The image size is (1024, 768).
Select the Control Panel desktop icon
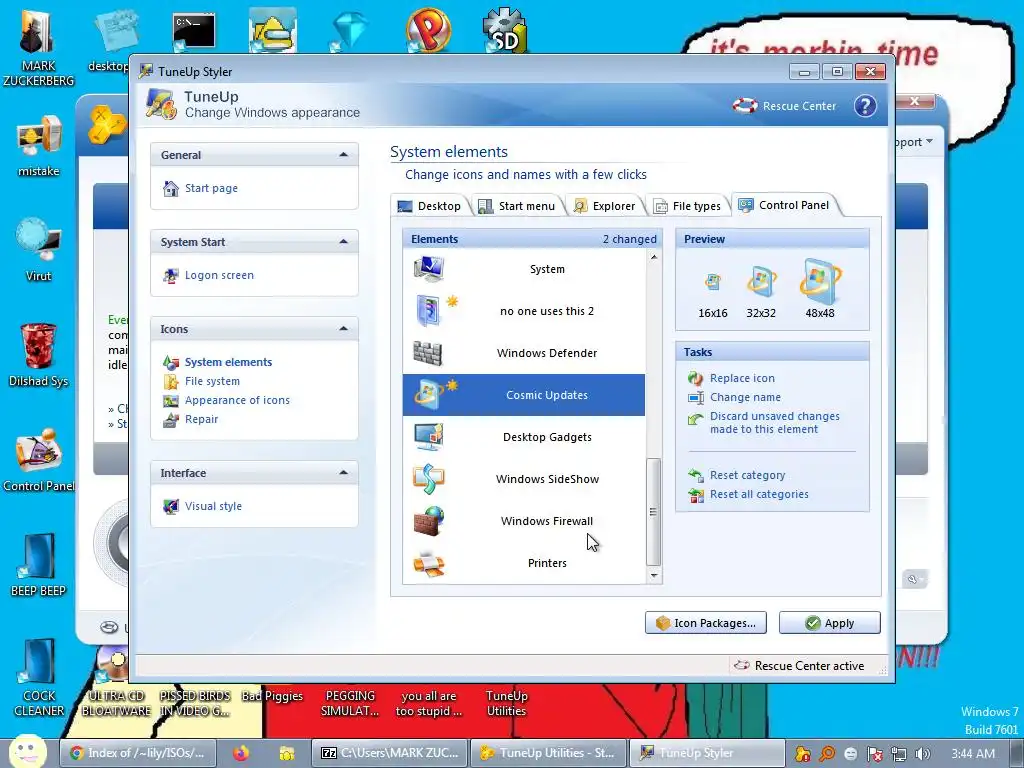[x=39, y=460]
